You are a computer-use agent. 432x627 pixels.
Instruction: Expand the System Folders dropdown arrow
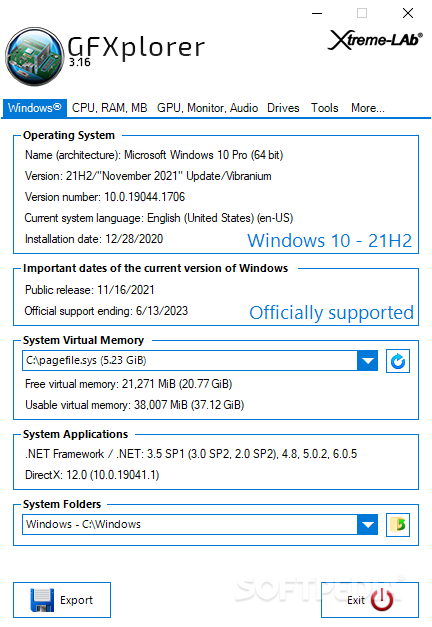click(368, 525)
